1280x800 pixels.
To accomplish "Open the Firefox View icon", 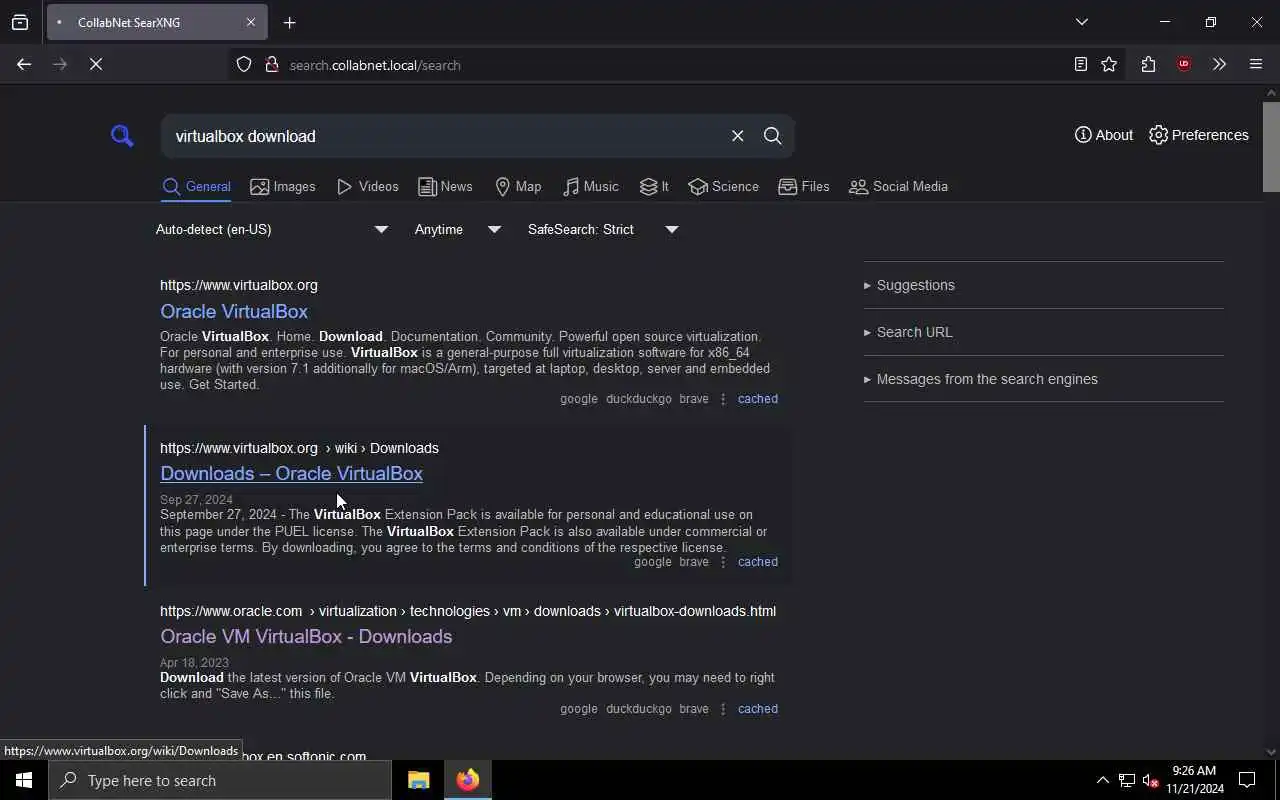I will tap(20, 22).
